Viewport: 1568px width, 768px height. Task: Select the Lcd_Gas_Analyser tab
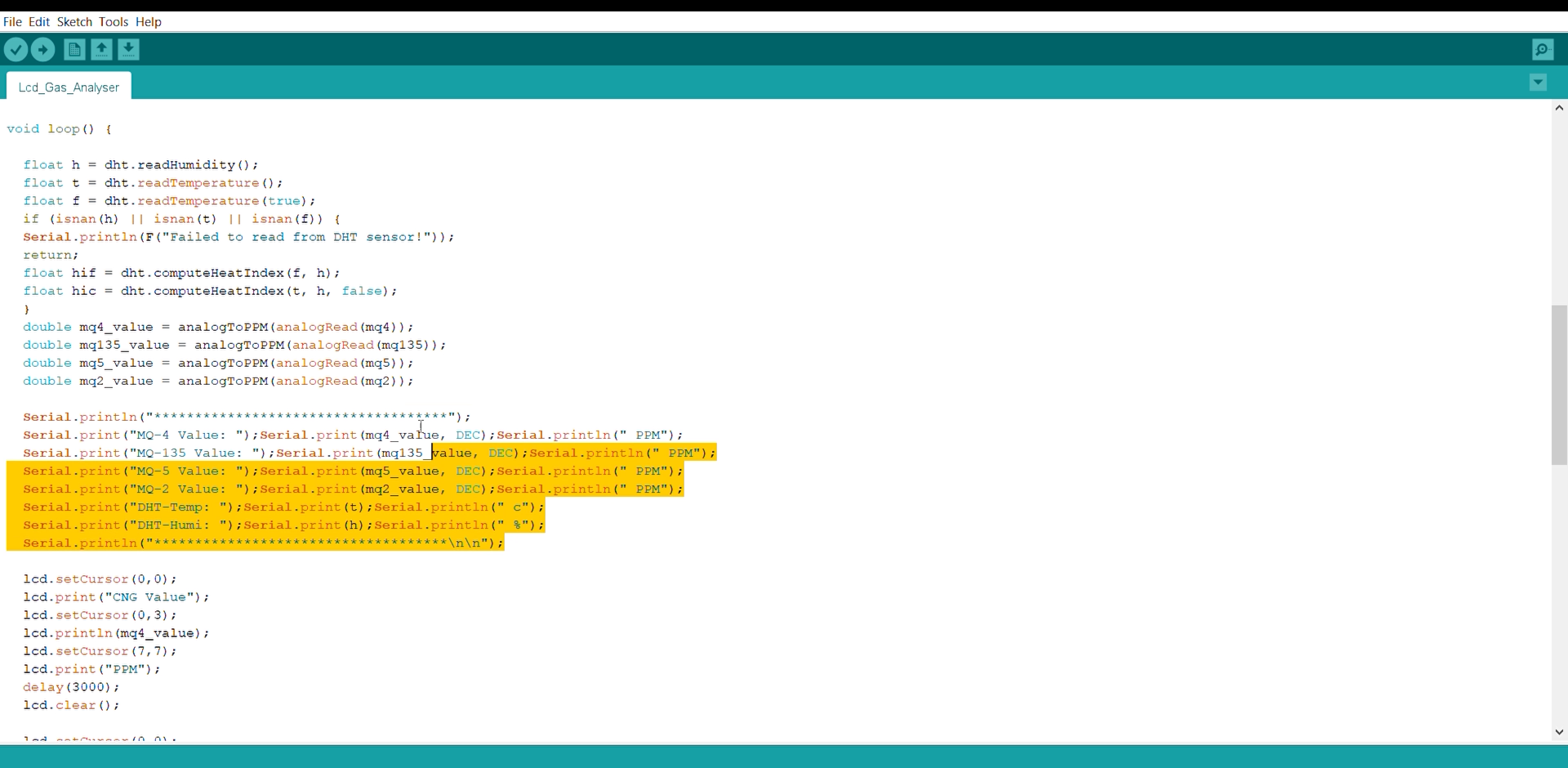click(69, 87)
